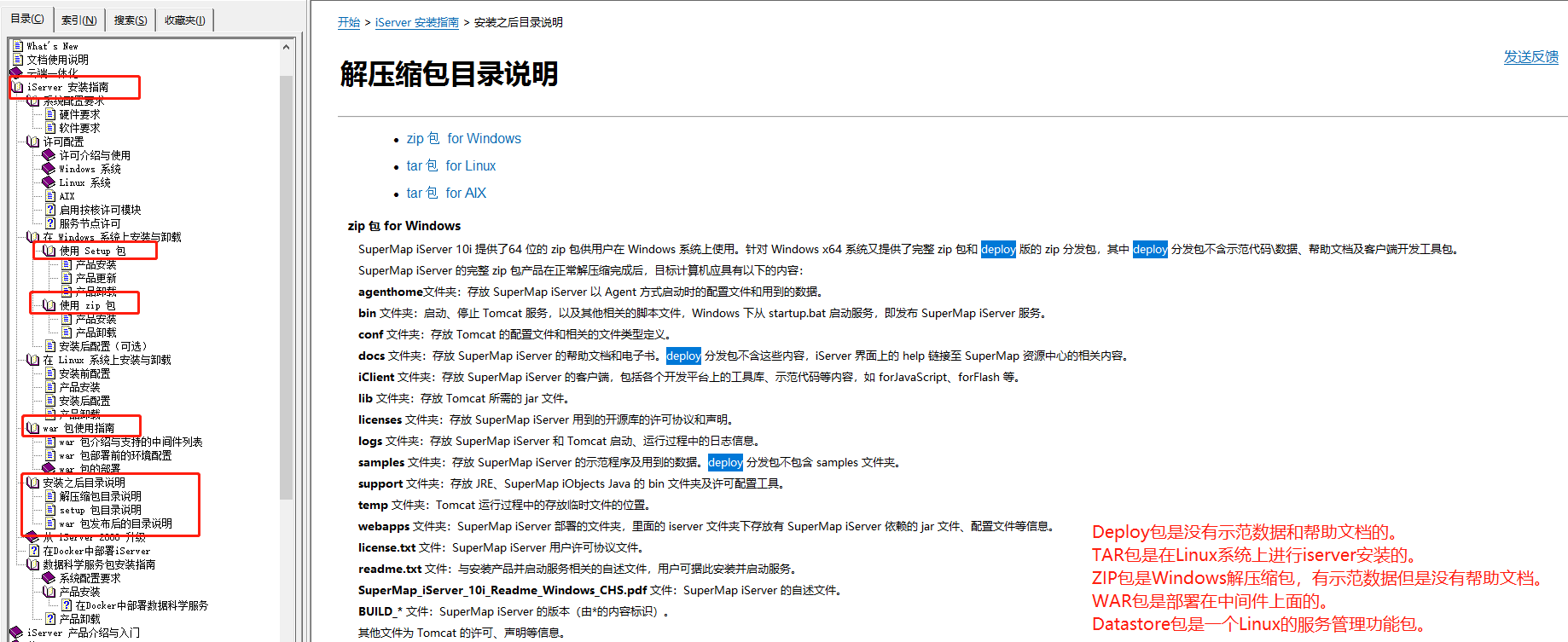The height and width of the screenshot is (642, 1568).
Task: Click the SuperMap_iServer_10i_Readme_Windows_CHS.pdf file name
Action: tap(502, 590)
